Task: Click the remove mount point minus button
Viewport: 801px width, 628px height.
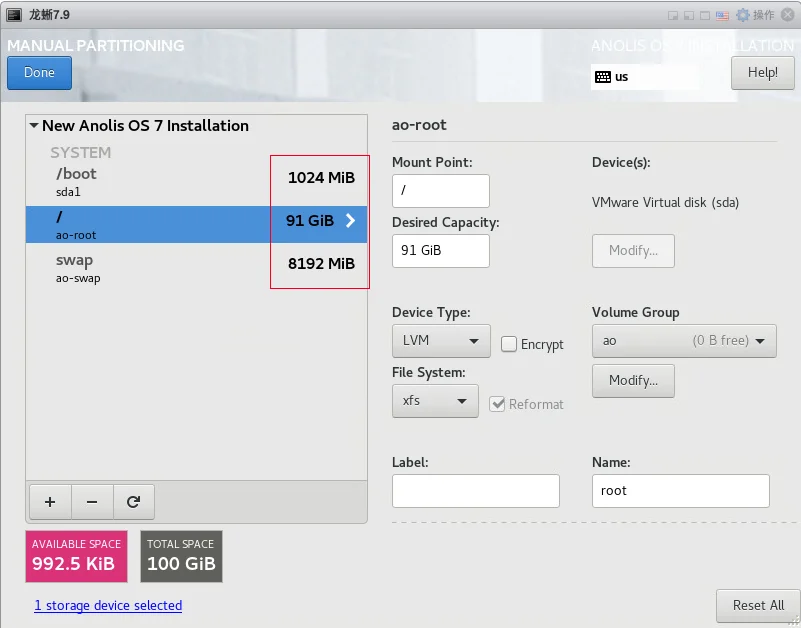Action: click(x=92, y=502)
